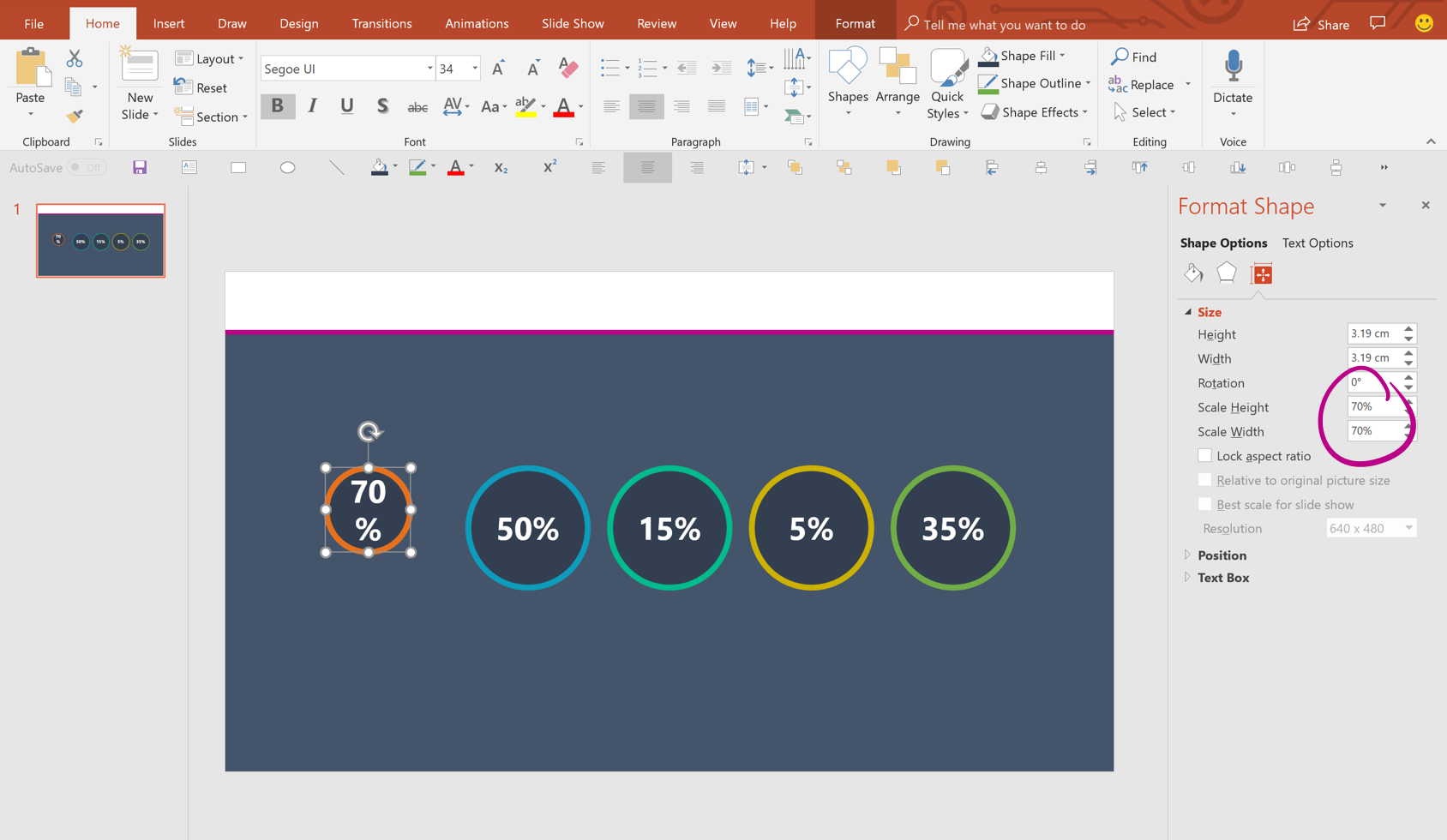Switch to the Slide Show tab
1447x840 pixels.
(573, 24)
